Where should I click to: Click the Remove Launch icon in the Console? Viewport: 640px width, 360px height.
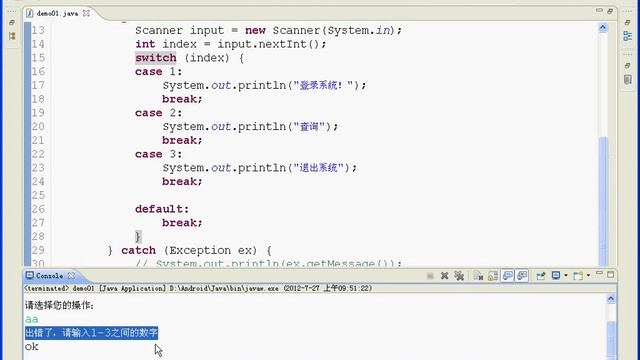[444, 276]
